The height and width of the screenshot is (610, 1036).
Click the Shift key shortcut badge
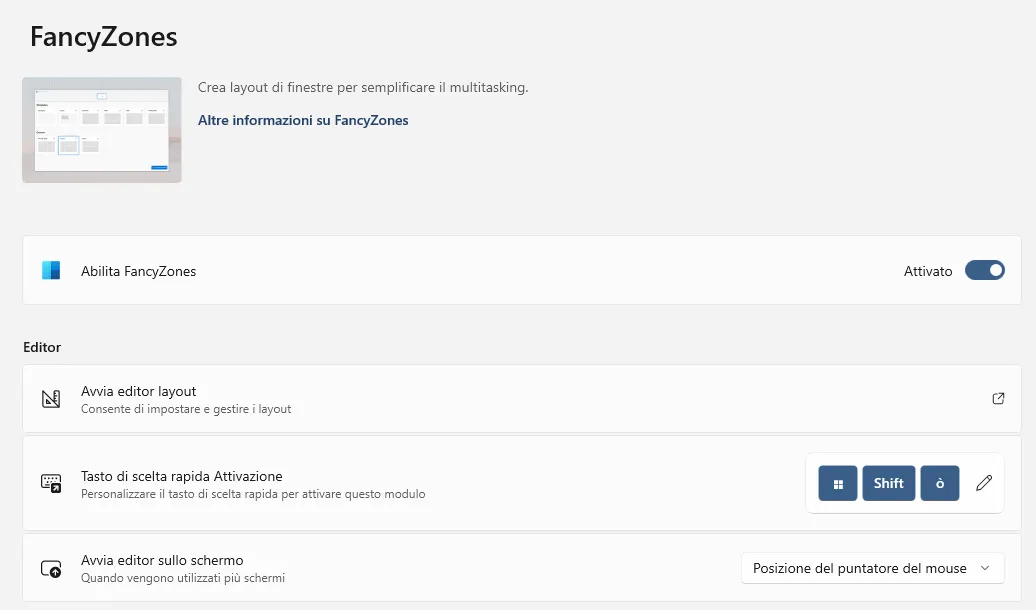889,483
